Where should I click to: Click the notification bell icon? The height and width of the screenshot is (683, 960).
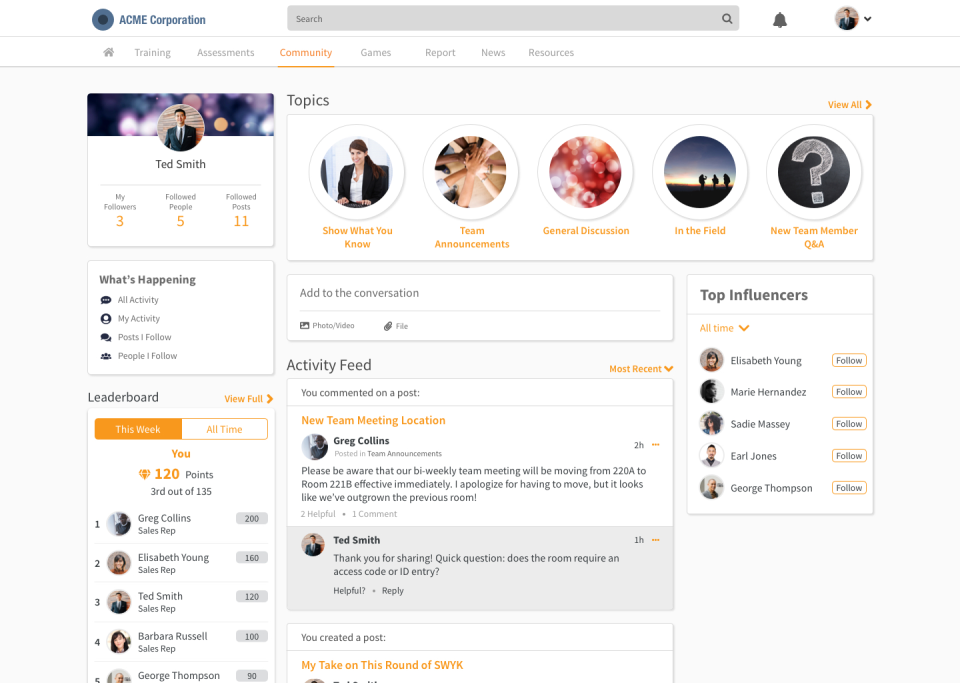(779, 19)
